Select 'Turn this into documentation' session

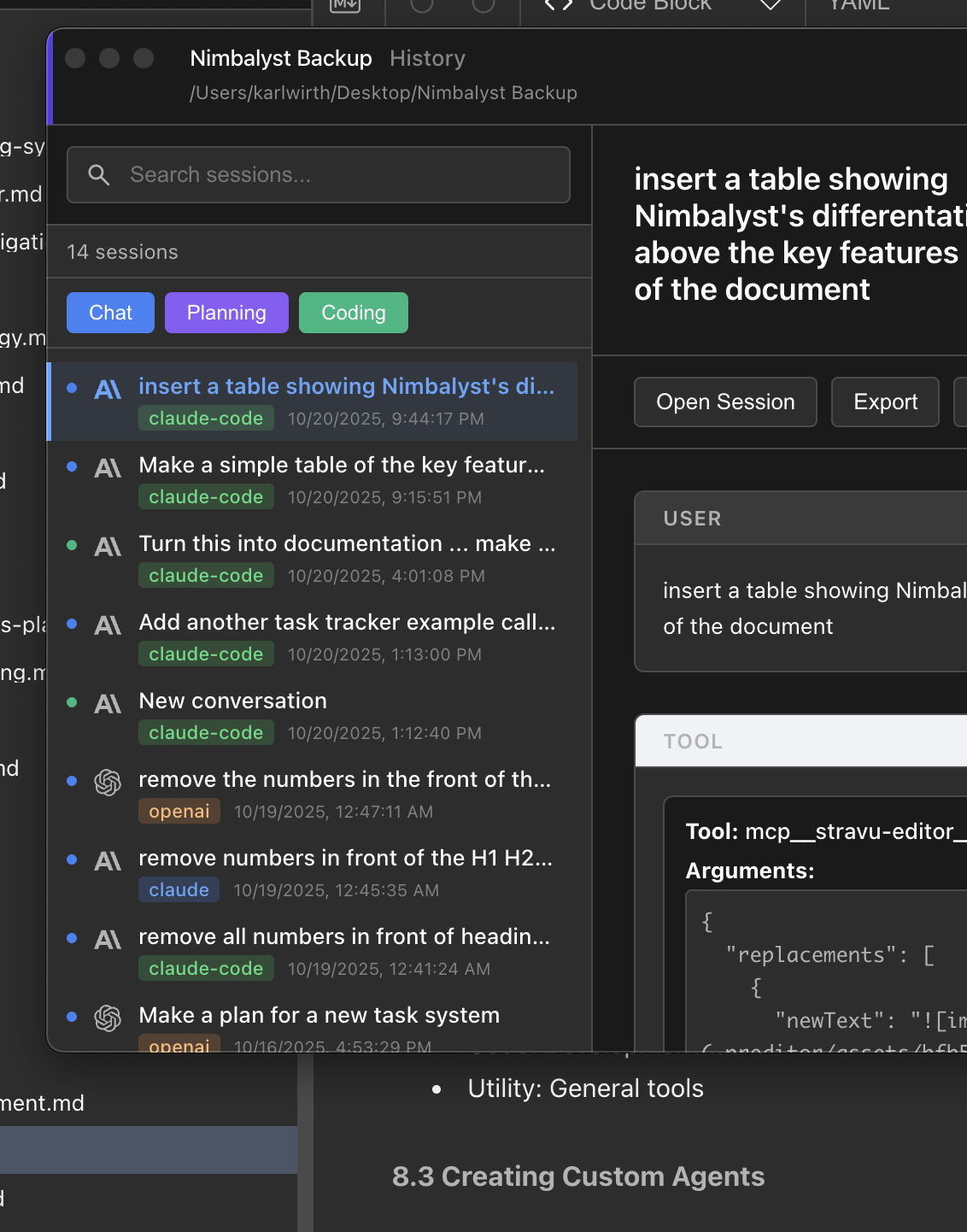(346, 544)
